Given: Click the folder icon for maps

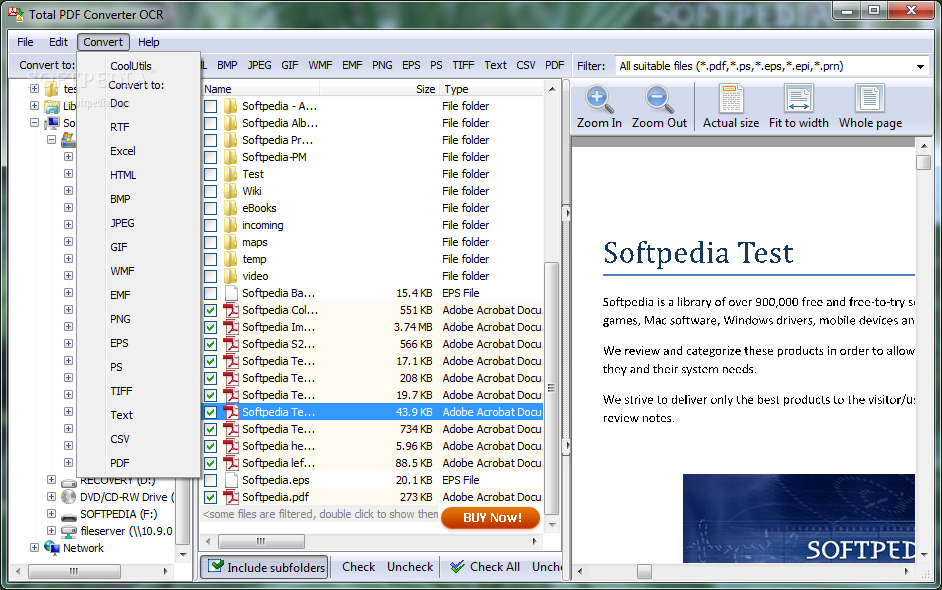Looking at the screenshot, I should [x=231, y=242].
